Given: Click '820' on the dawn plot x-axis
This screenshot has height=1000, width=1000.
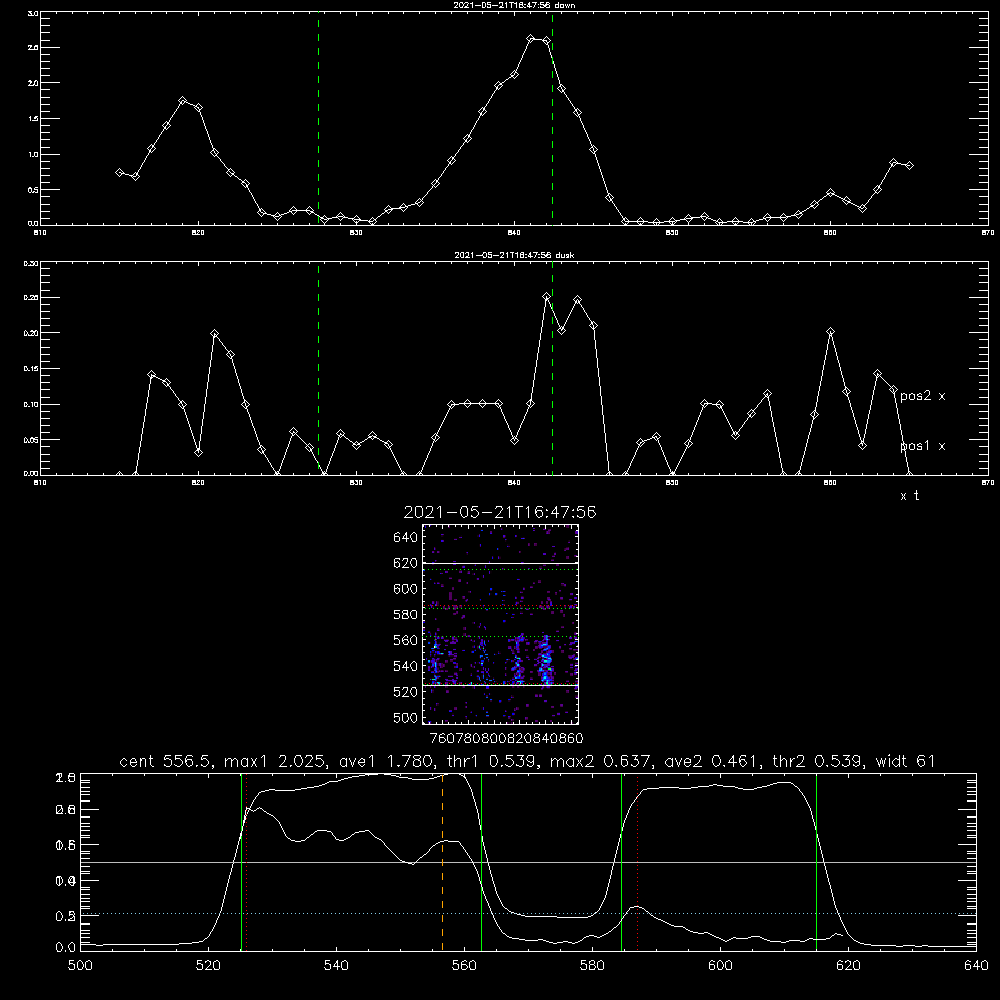Looking at the screenshot, I should 198,233.
